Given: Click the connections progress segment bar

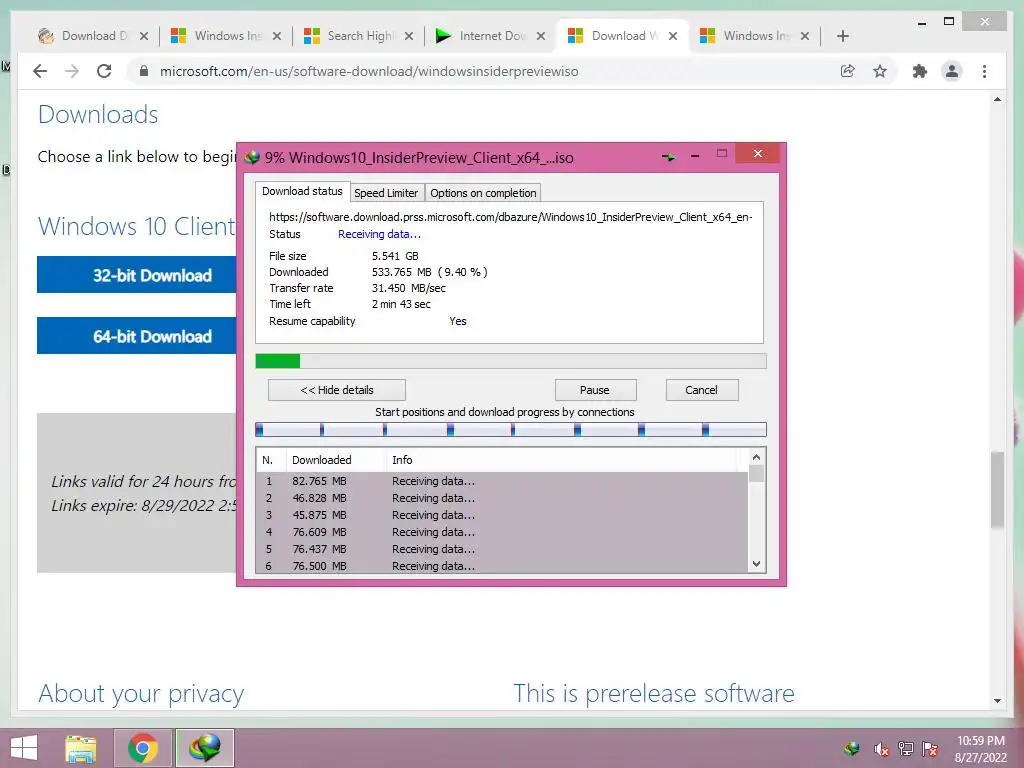Looking at the screenshot, I should coord(511,430).
